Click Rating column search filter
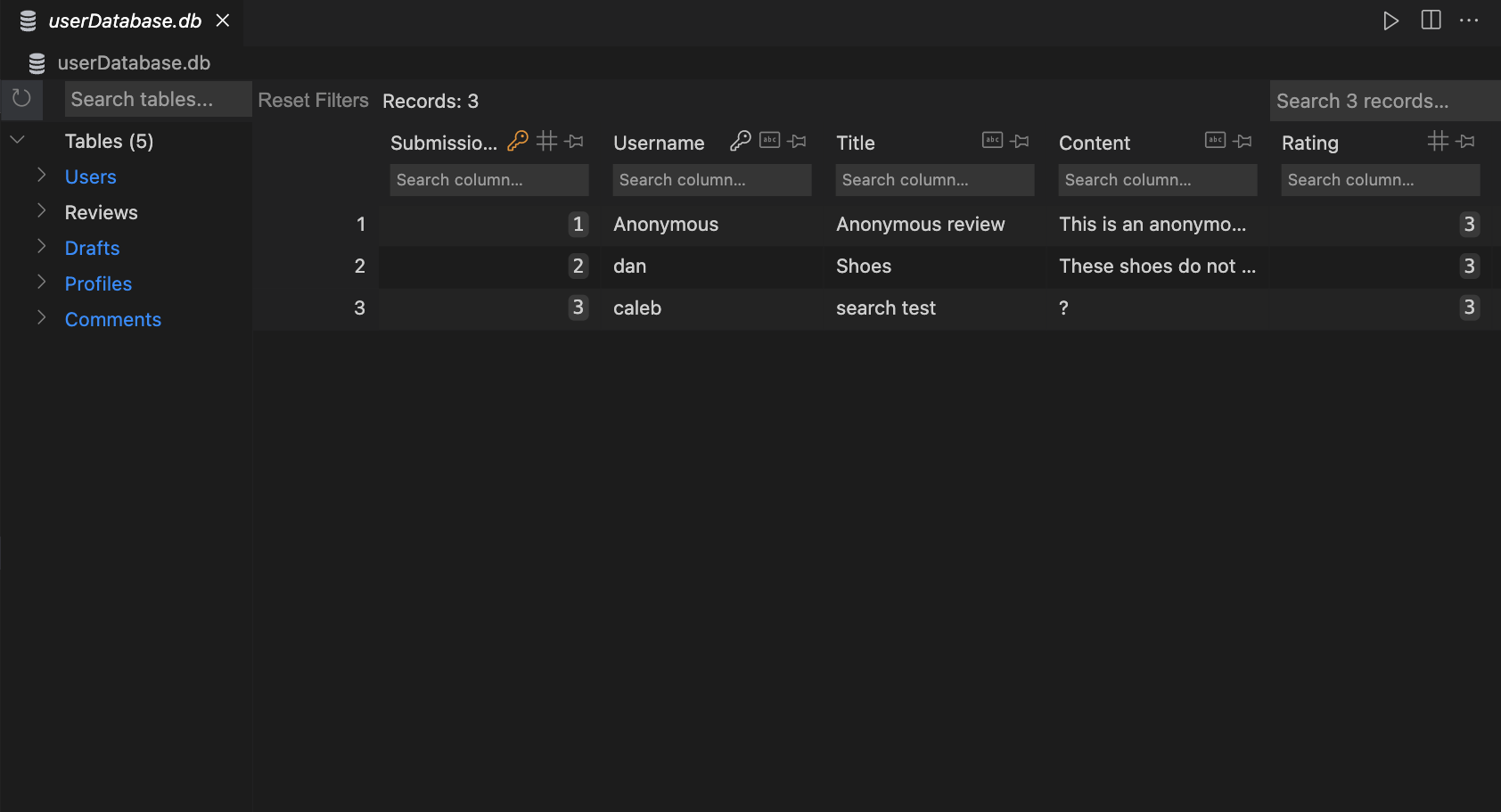1501x812 pixels. [x=1381, y=179]
